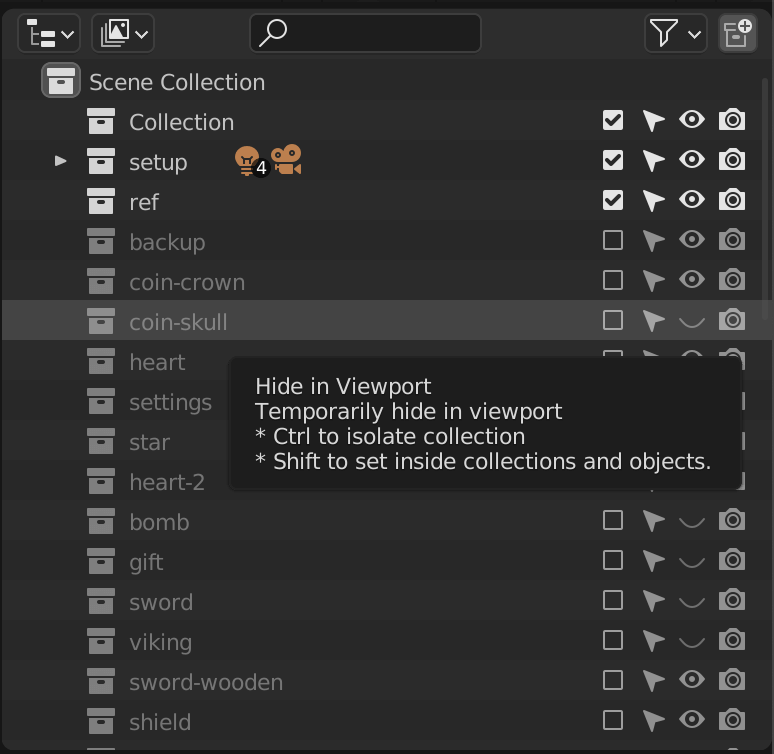Toggle the render camera icon for sword
This screenshot has width=774, height=754.
pos(732,600)
